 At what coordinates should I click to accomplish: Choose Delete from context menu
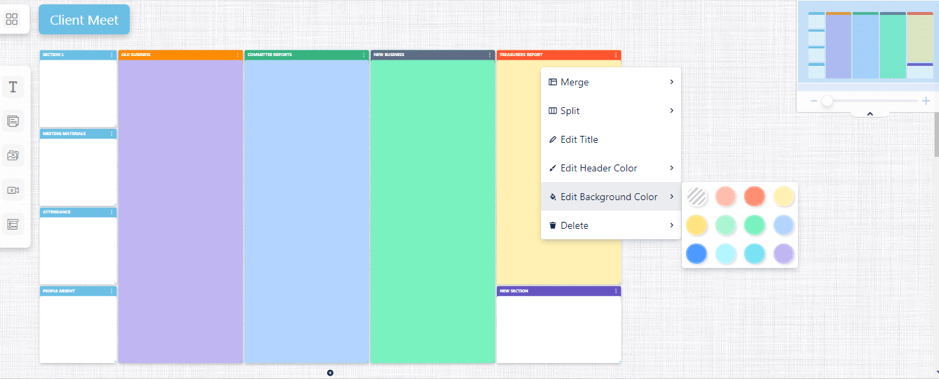611,226
